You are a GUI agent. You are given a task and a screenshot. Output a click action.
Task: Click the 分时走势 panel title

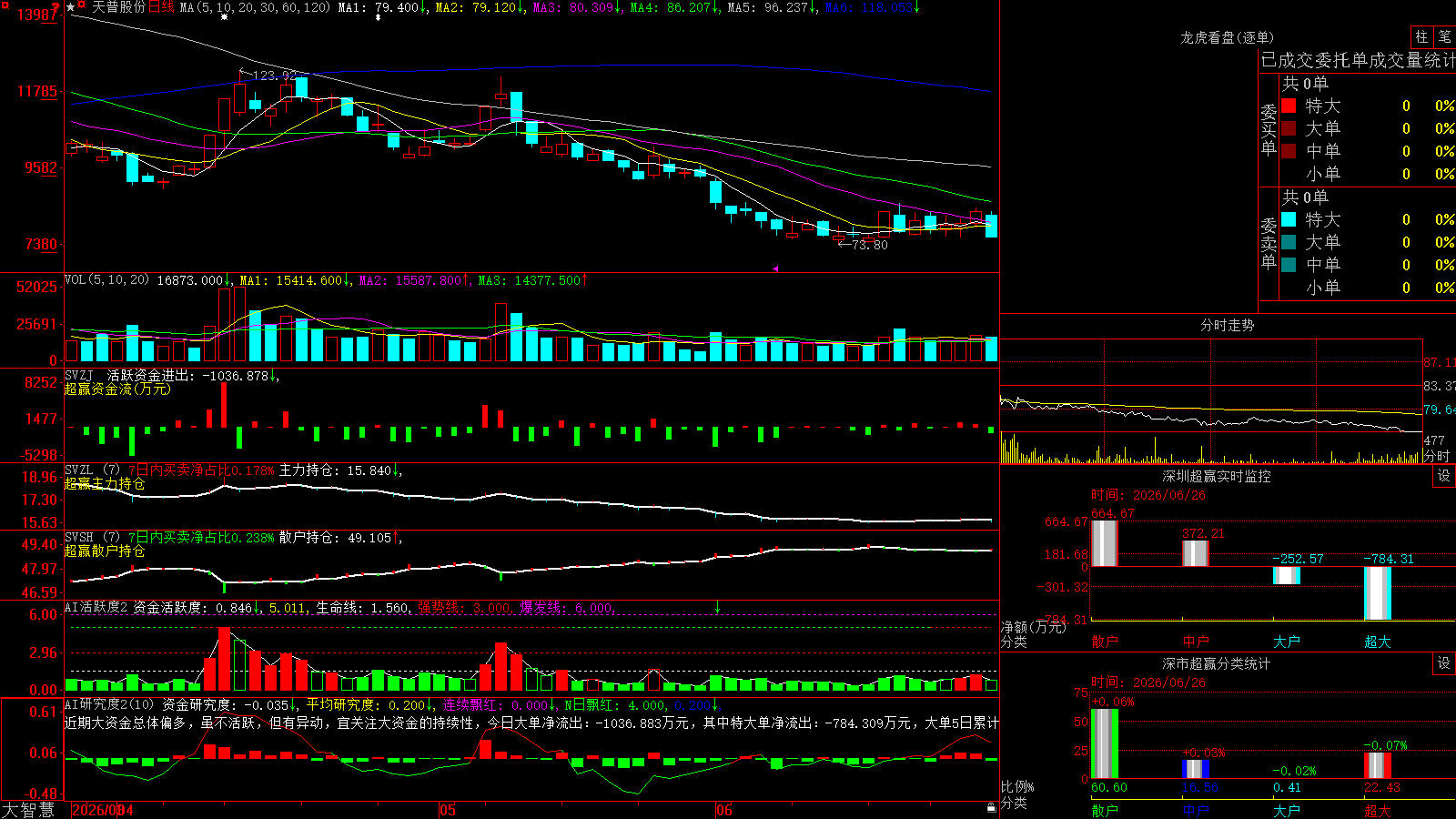pos(1227,325)
